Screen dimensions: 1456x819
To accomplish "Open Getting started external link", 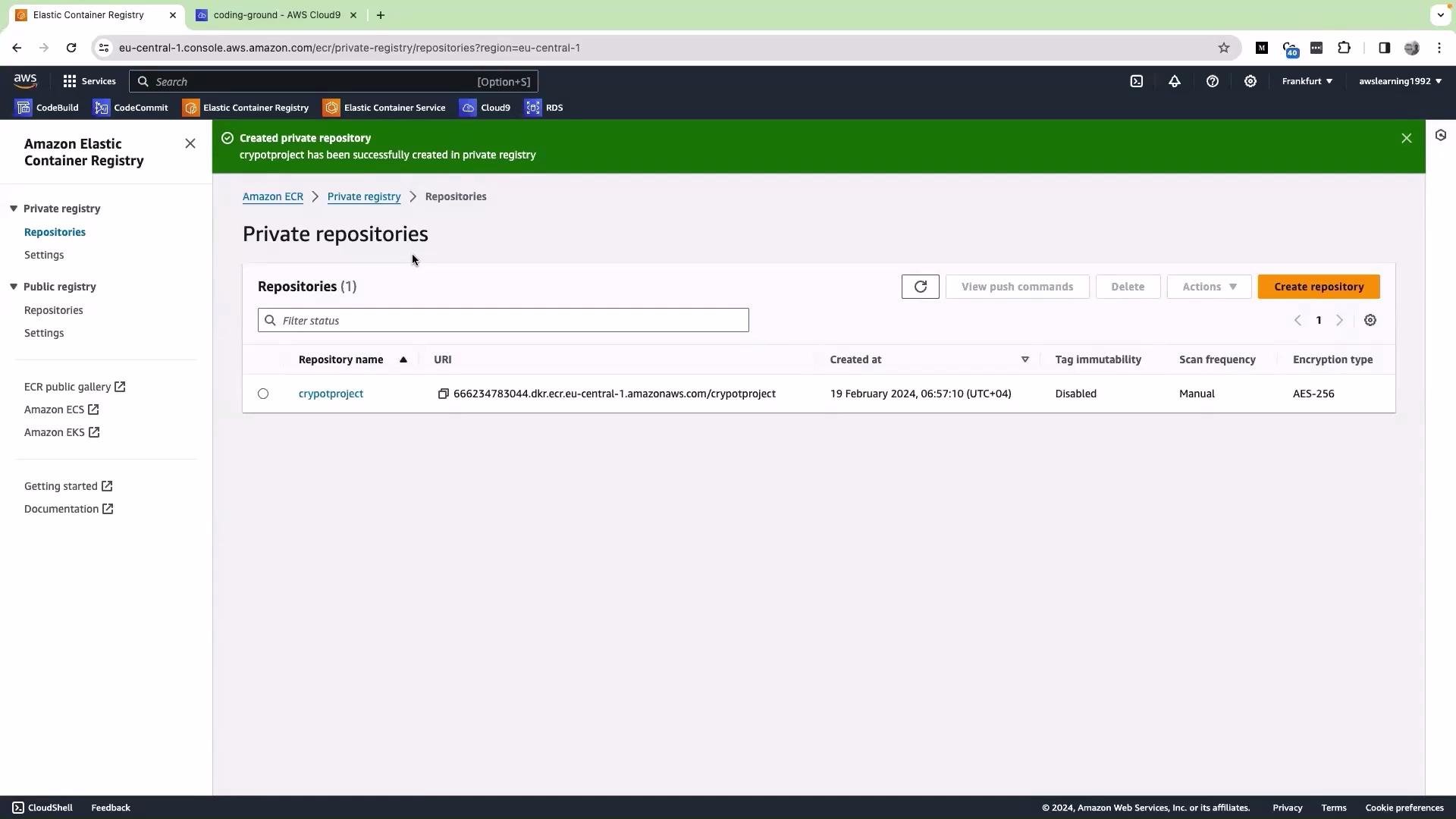I will 68,486.
